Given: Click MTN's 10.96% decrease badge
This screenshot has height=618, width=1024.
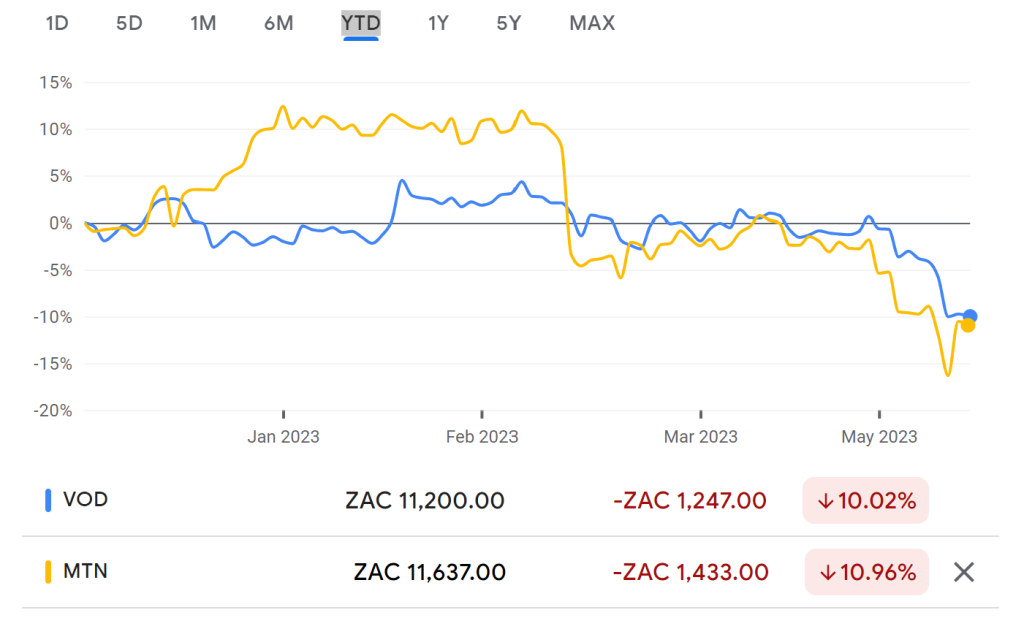Looking at the screenshot, I should coord(867,572).
